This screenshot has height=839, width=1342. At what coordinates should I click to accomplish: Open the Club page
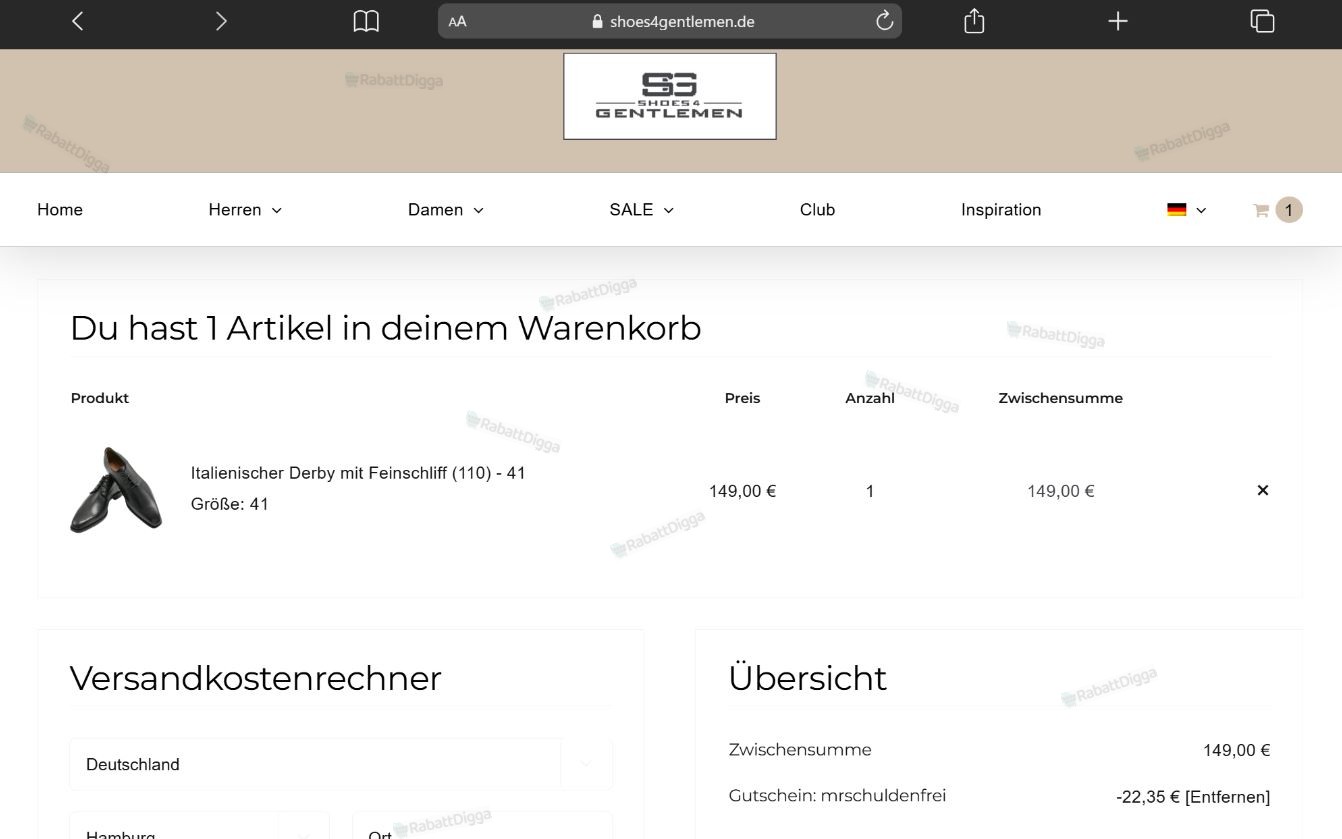click(x=817, y=210)
